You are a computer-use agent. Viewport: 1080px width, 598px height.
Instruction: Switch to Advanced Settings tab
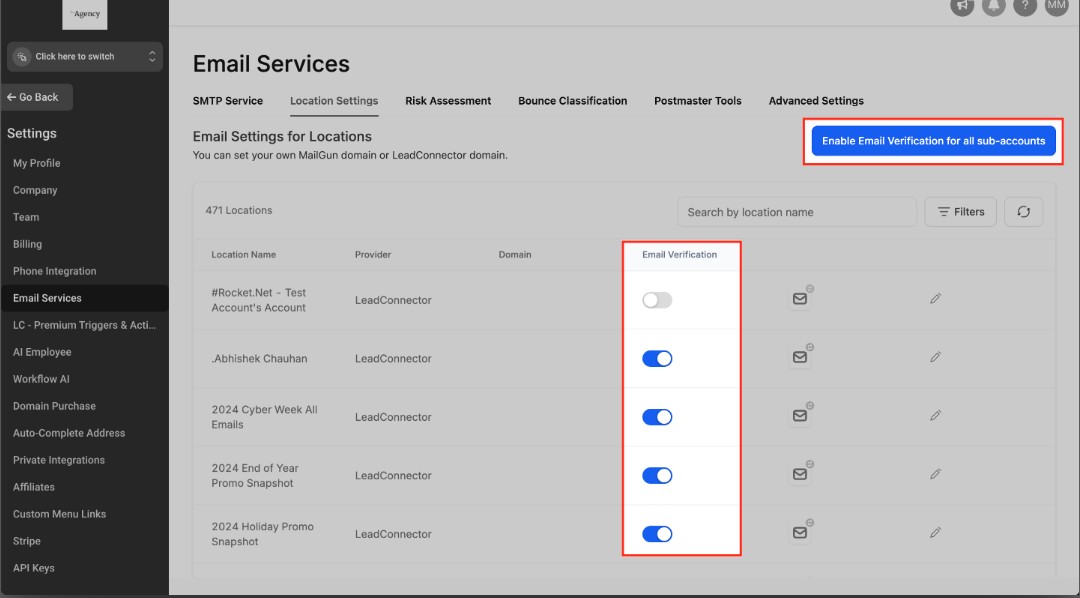coord(816,101)
